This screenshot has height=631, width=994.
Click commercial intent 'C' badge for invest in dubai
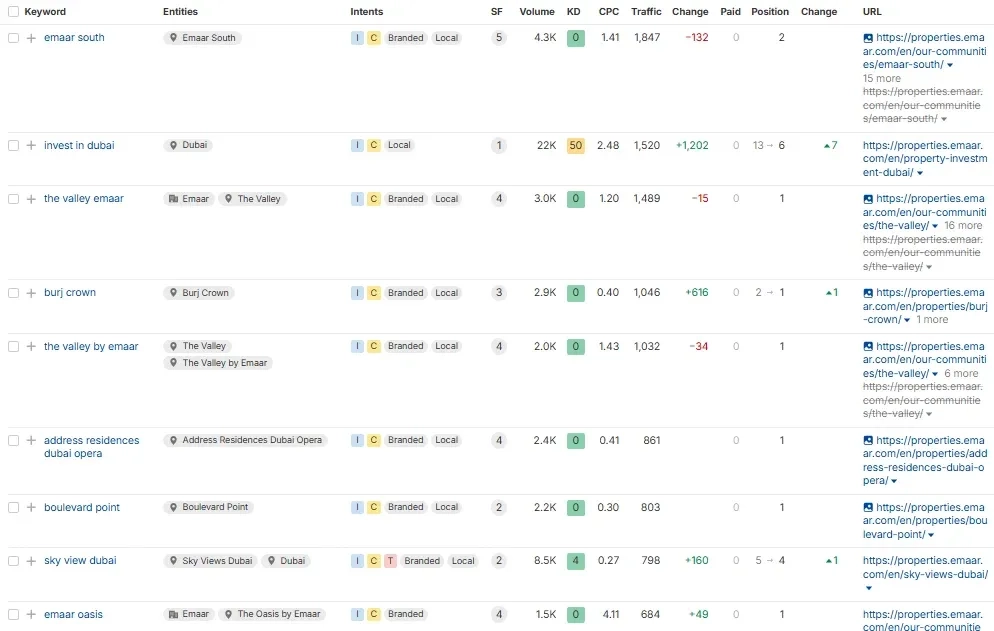tap(374, 145)
